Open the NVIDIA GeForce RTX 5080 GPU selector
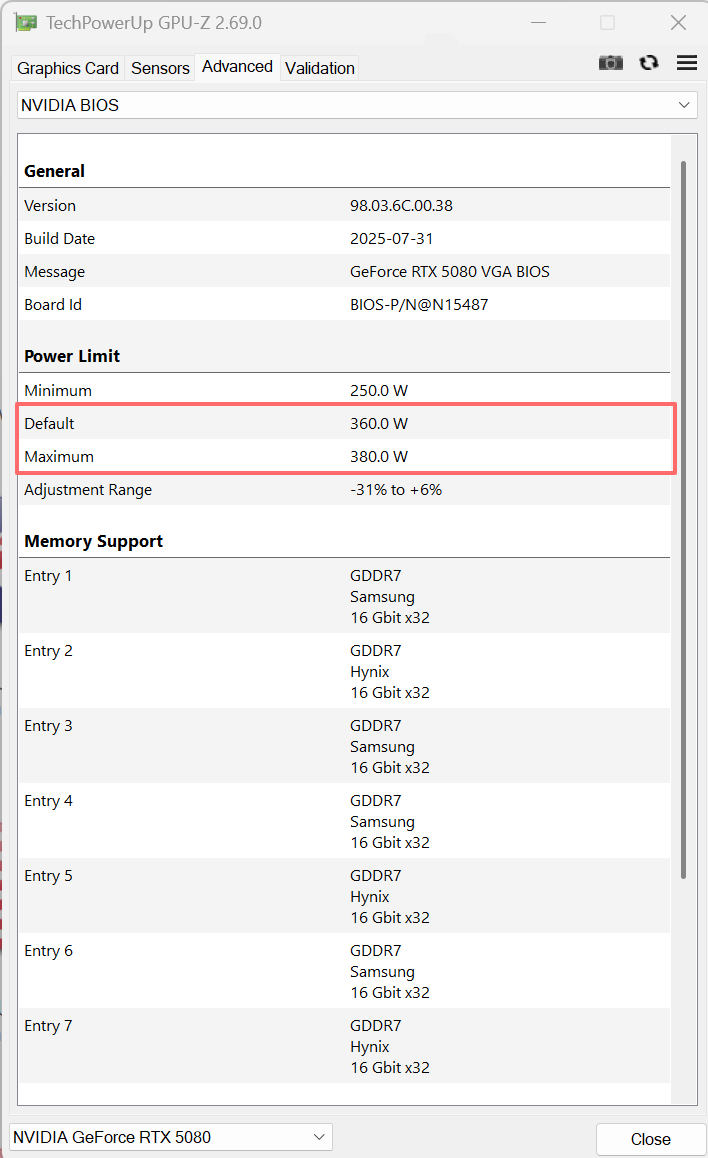708x1158 pixels. pos(171,1137)
